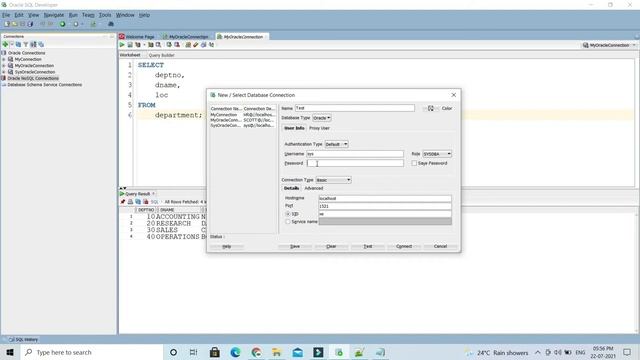This screenshot has width=640, height=360.
Task: Open Microsoft Store from the taskbar
Action: 215,352
